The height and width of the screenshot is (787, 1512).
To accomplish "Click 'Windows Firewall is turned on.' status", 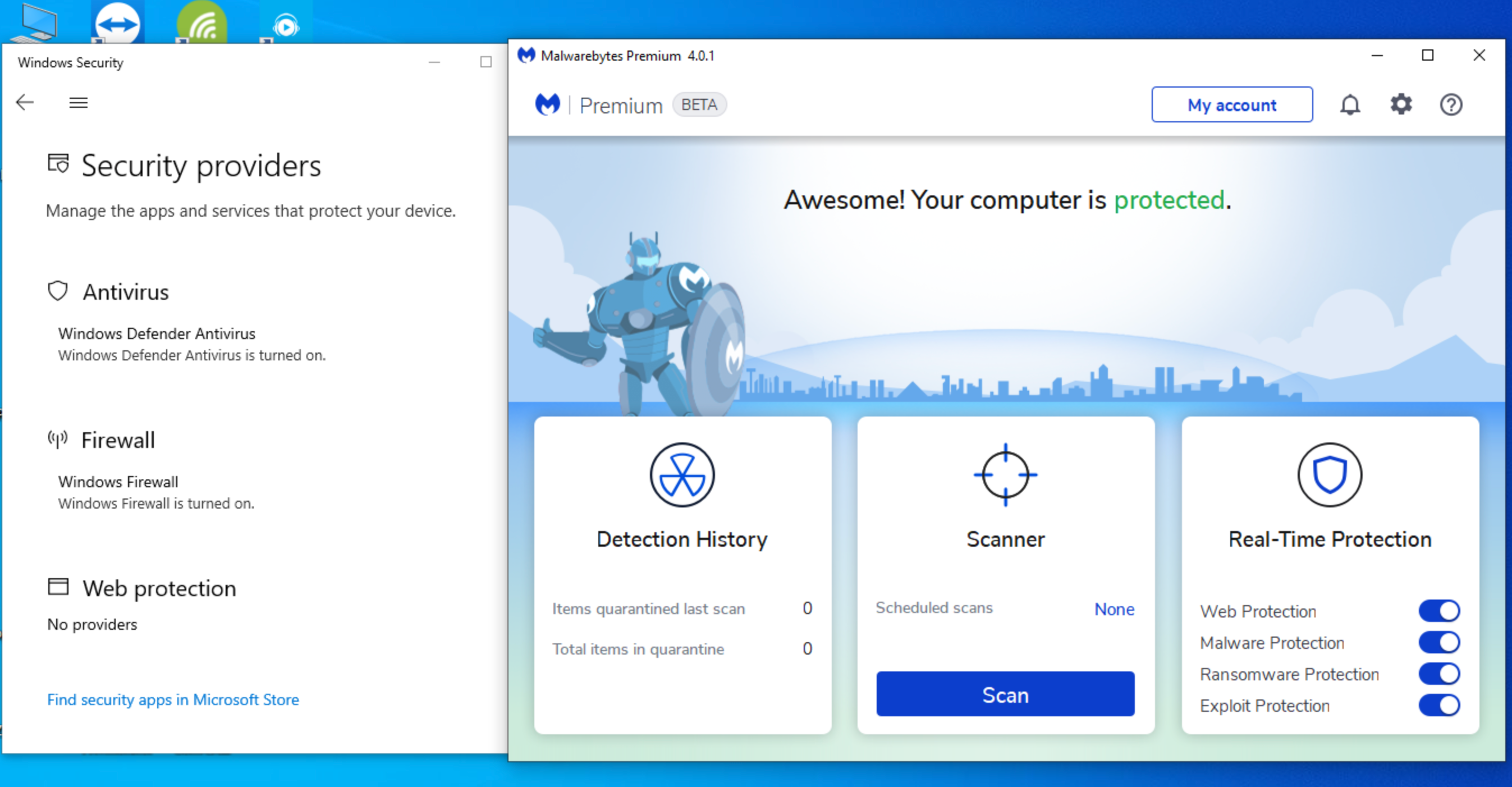I will pos(155,503).
